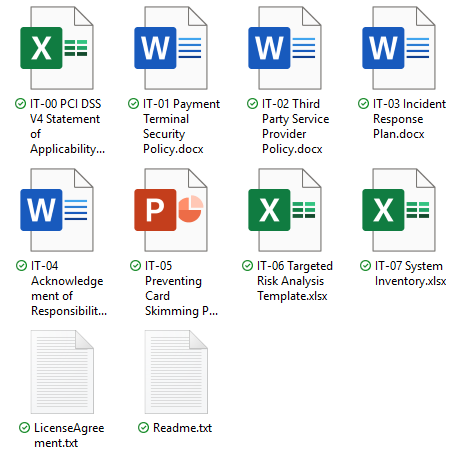Click sync status checkmark beside IT-06 Targeted
Image resolution: width=463 pixels, height=463 pixels.
(247, 266)
